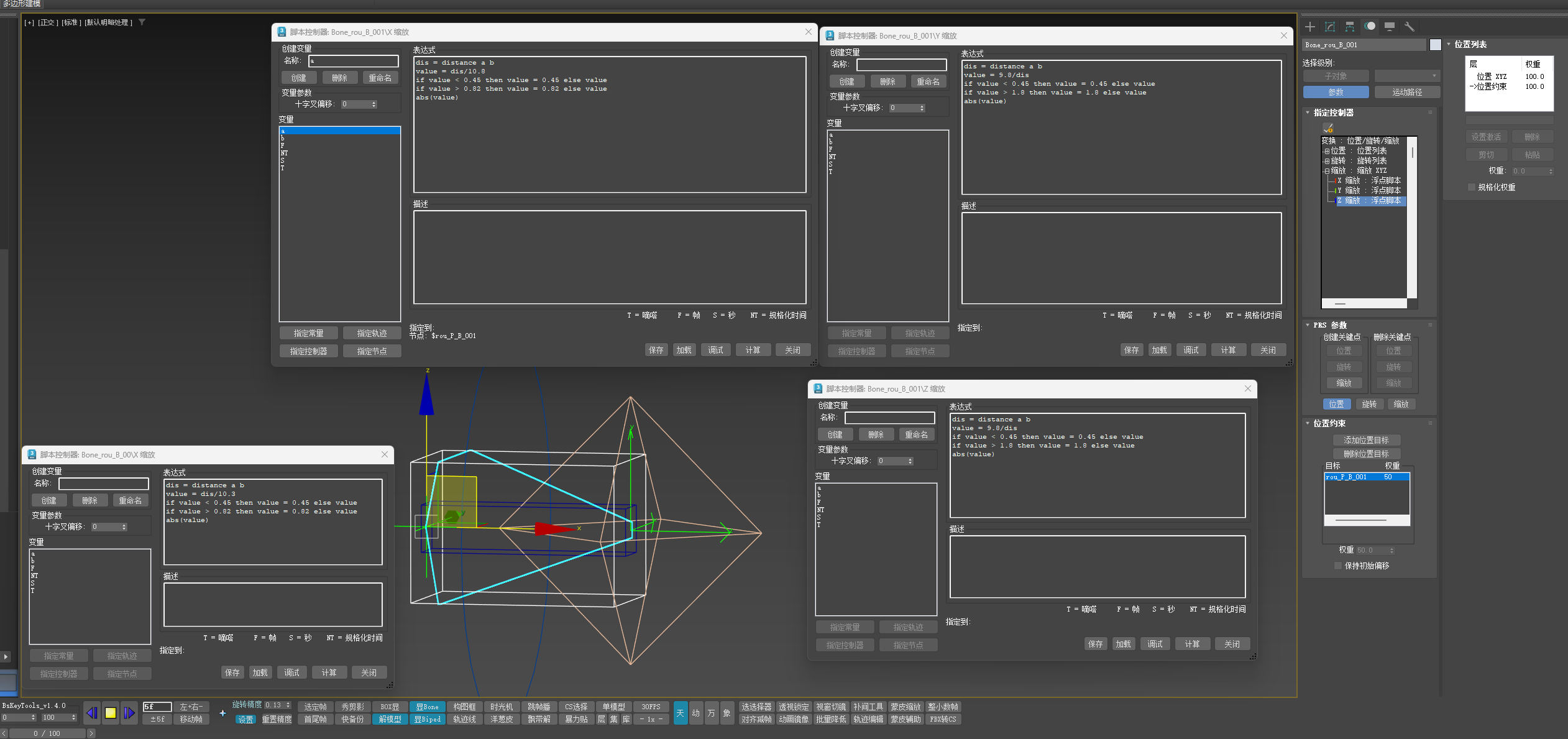Screen dimensions: 1568x739
Task: Collapse the 位置约束 rollout
Action: [x=1308, y=424]
